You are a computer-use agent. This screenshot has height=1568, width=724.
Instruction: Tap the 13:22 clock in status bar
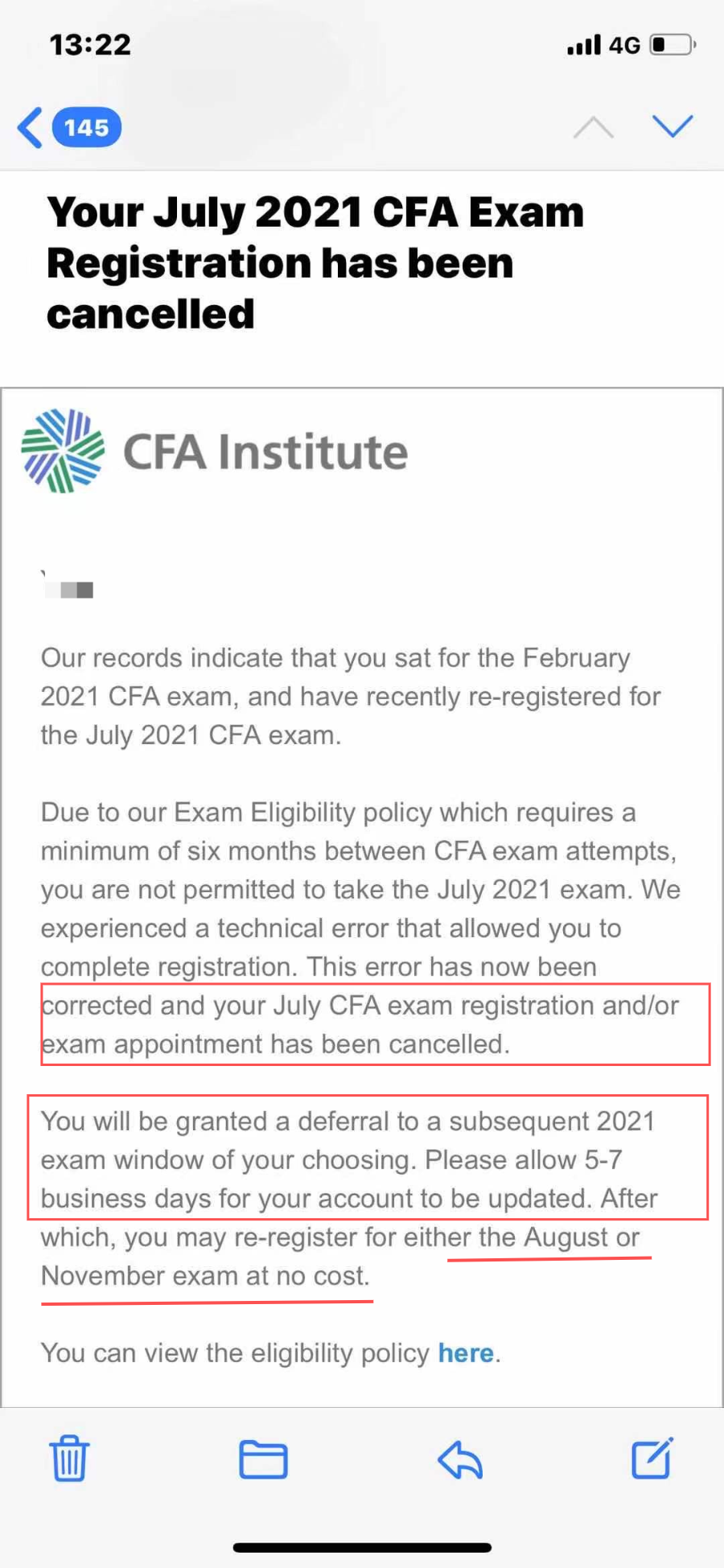coord(90,44)
